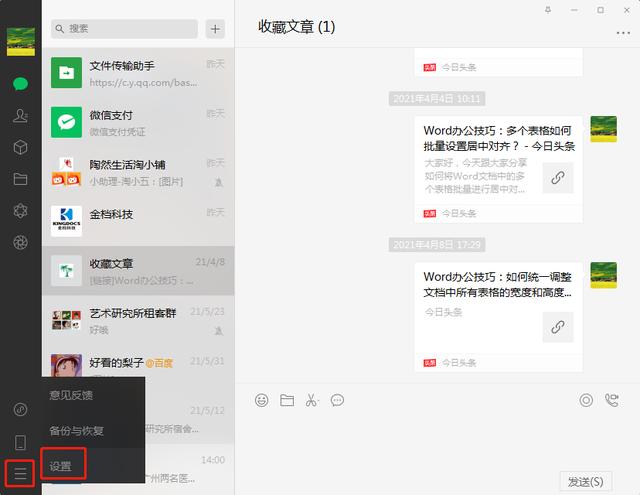This screenshot has height=495, width=640.
Task: Click the search box
Action: click(124, 29)
